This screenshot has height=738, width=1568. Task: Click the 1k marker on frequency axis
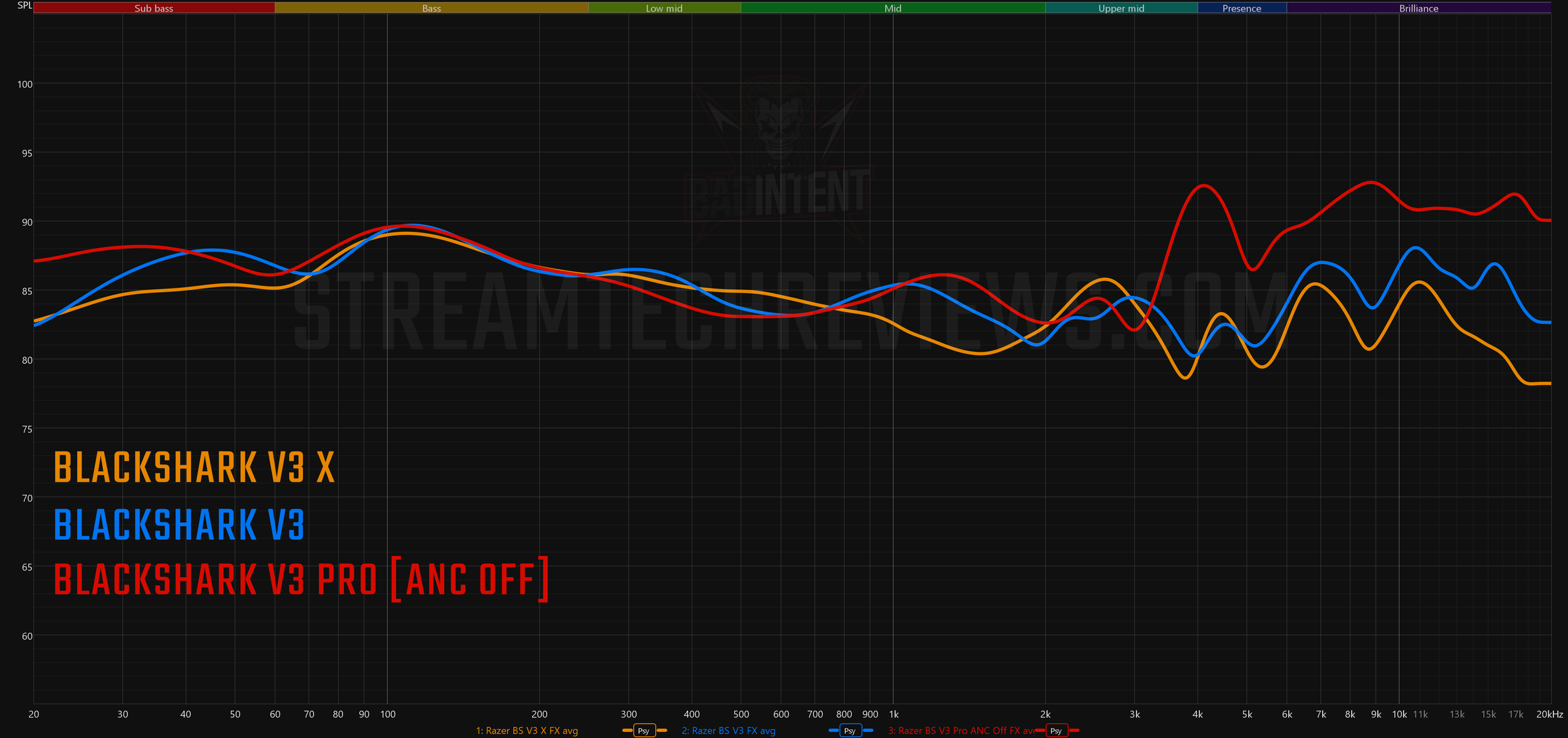click(x=894, y=714)
